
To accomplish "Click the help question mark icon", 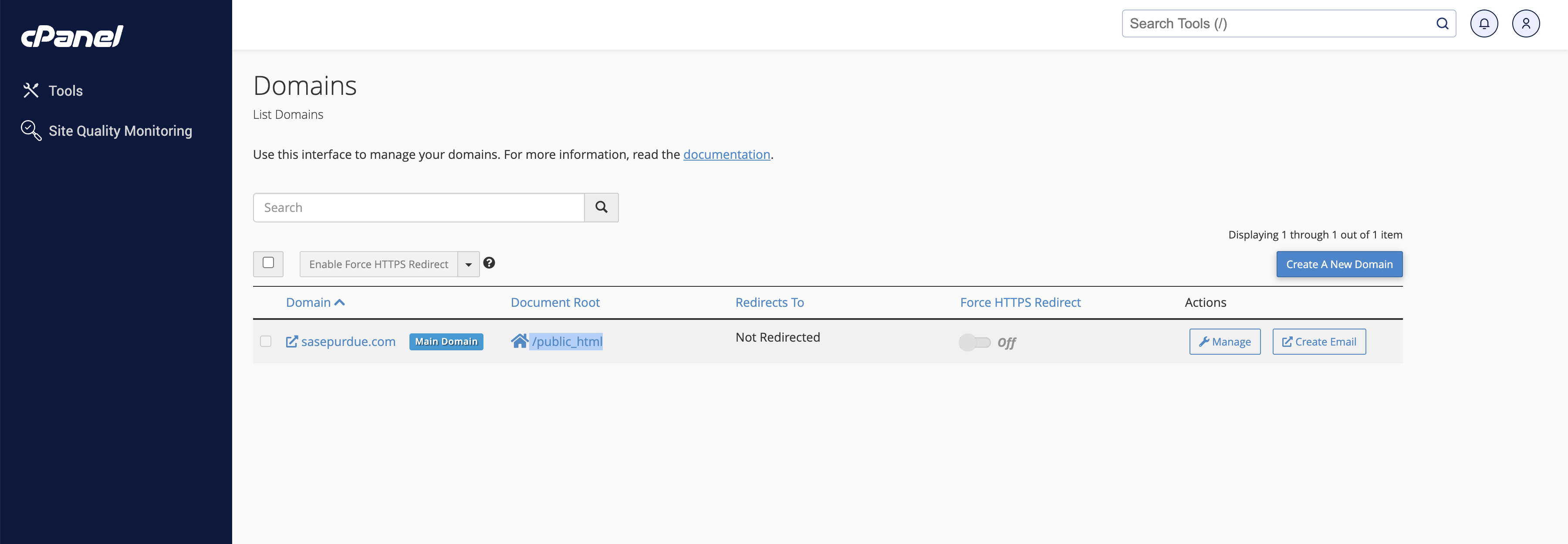I will [x=490, y=263].
